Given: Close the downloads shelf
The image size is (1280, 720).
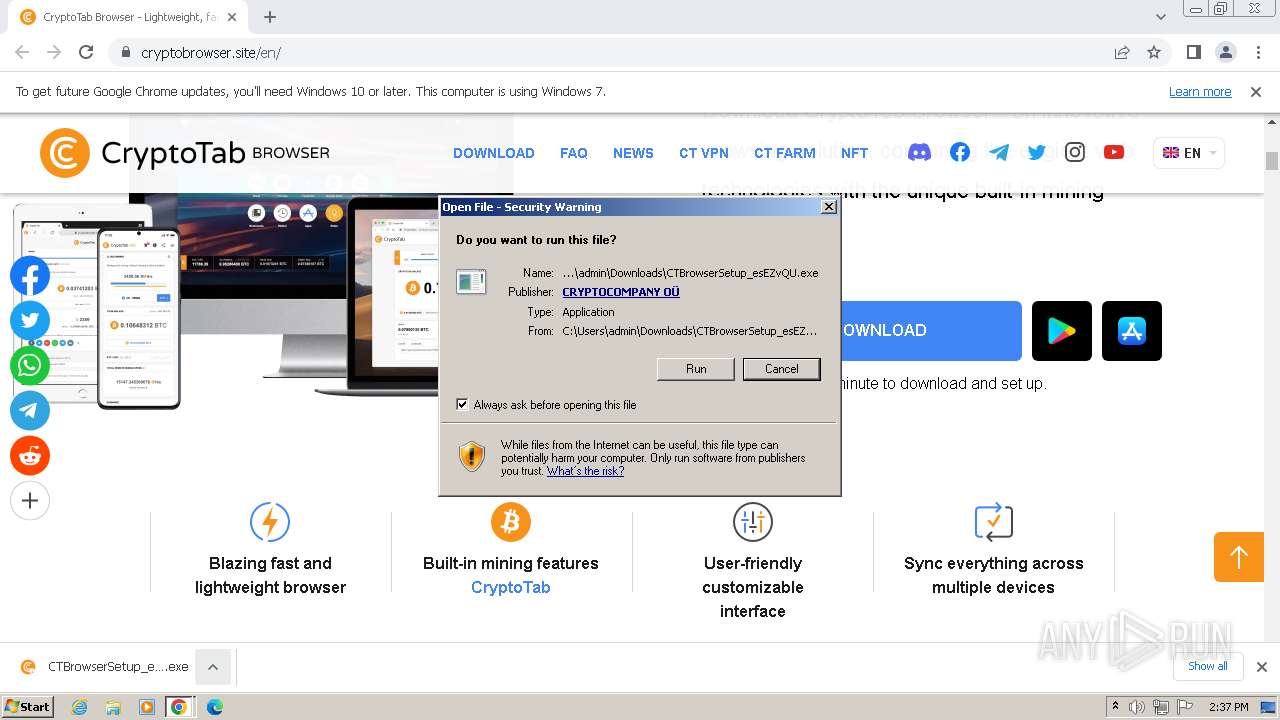Looking at the screenshot, I should pos(1262,667).
